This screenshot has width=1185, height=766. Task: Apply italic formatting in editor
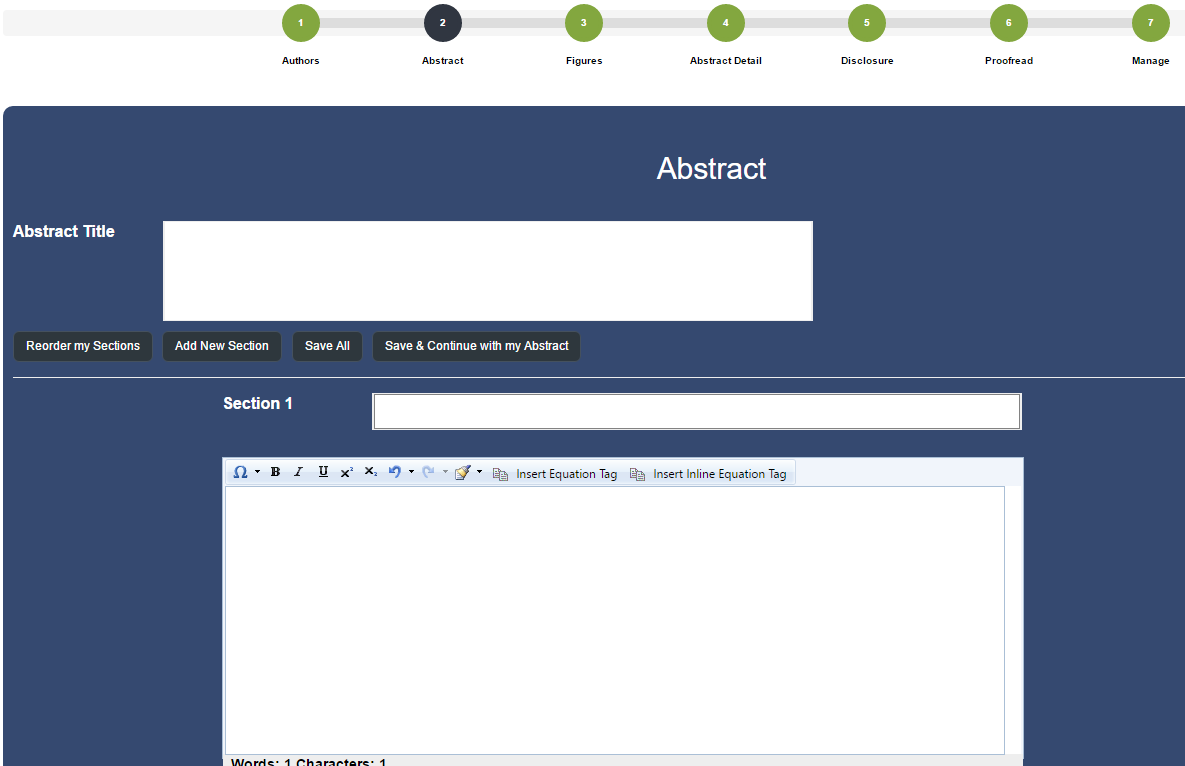298,473
